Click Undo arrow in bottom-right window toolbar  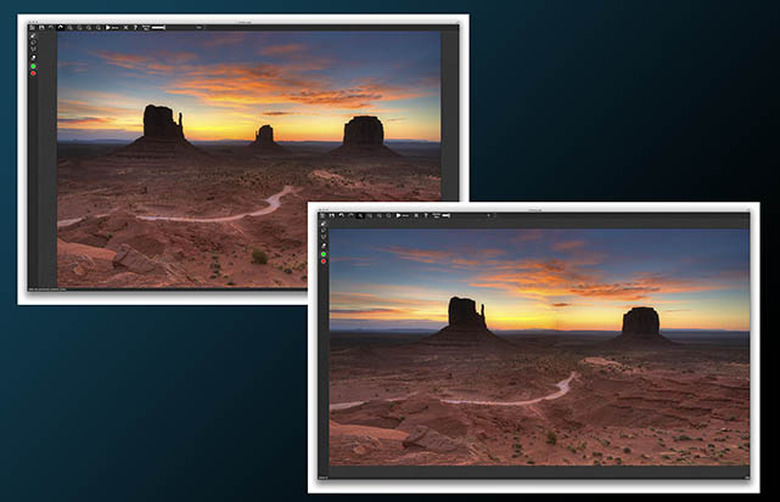341,215
